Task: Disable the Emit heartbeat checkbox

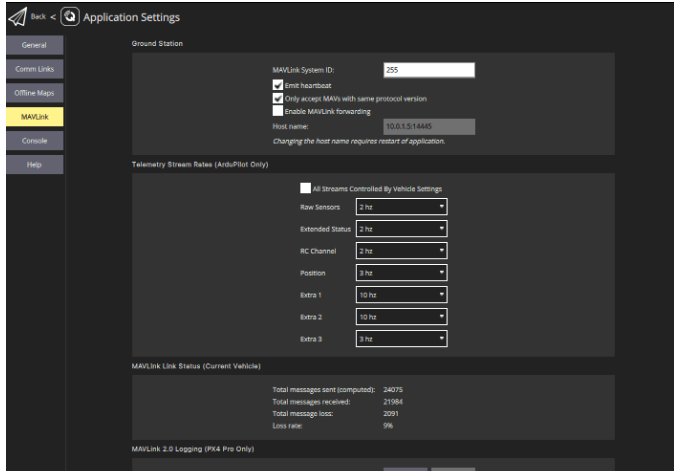Action: pos(278,86)
